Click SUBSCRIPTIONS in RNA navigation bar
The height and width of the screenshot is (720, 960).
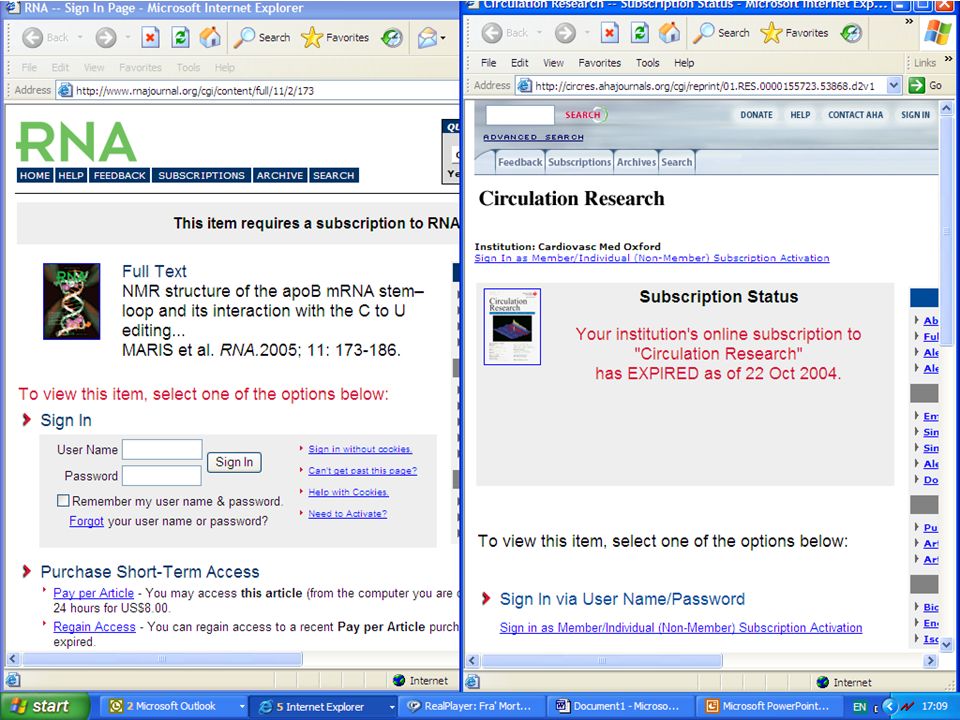[201, 175]
